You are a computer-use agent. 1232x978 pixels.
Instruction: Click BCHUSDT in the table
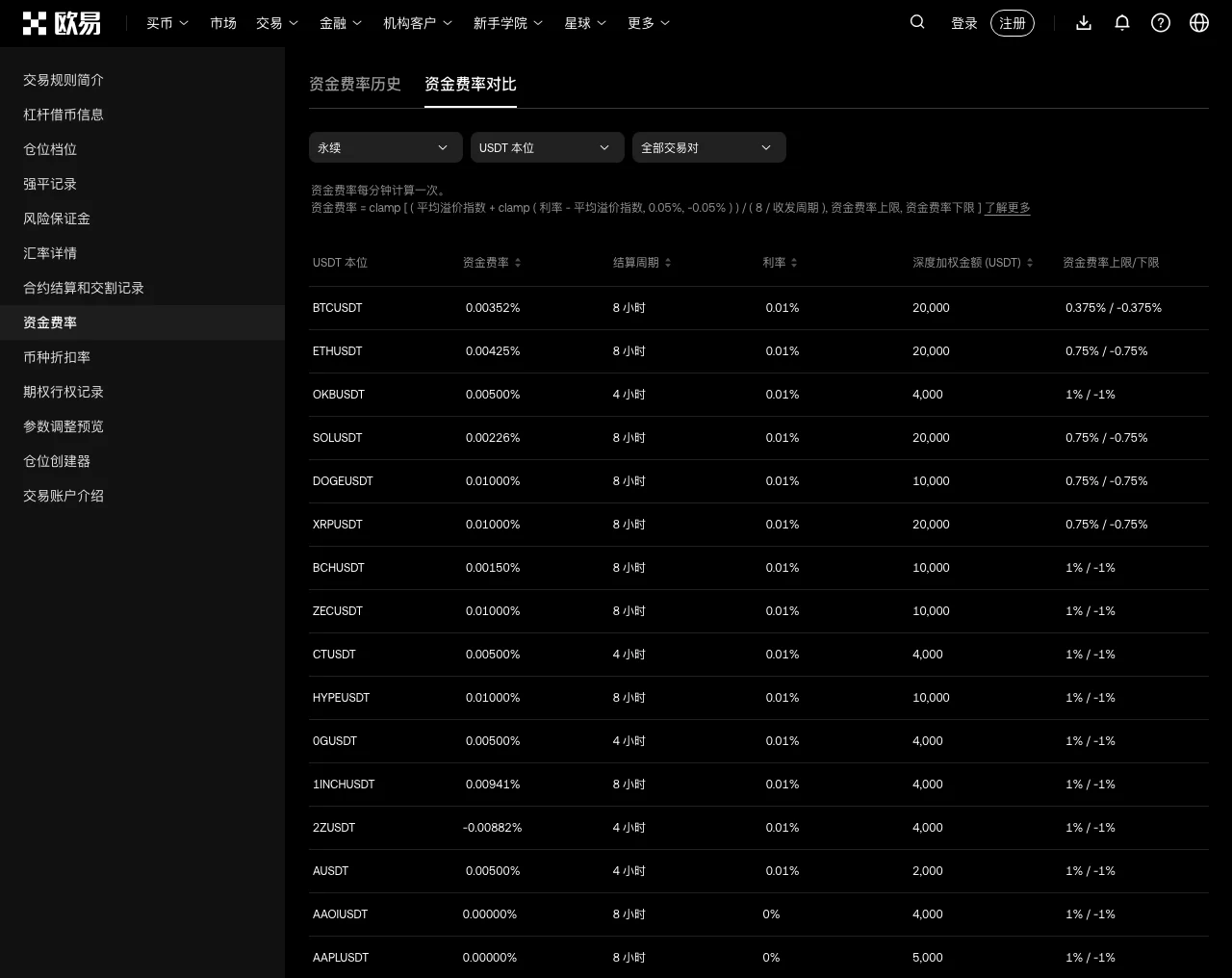[339, 568]
